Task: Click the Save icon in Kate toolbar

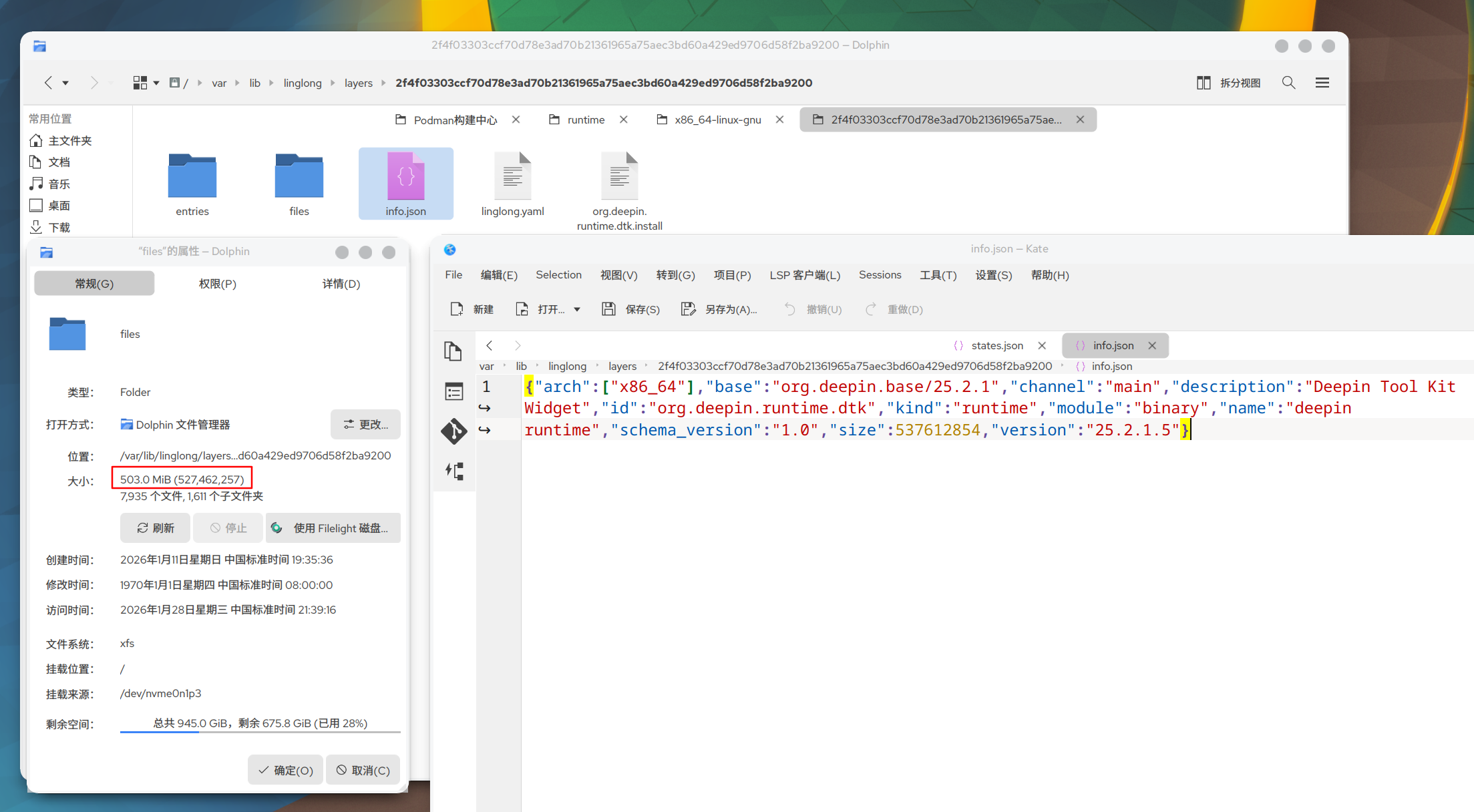Action: click(608, 309)
